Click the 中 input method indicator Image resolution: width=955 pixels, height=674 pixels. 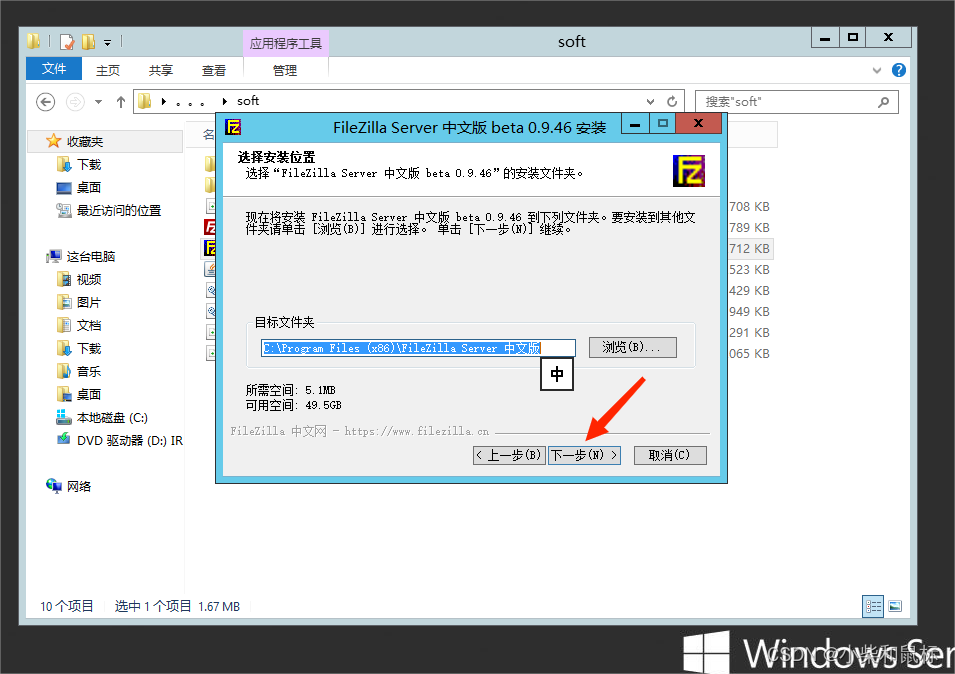coord(557,374)
